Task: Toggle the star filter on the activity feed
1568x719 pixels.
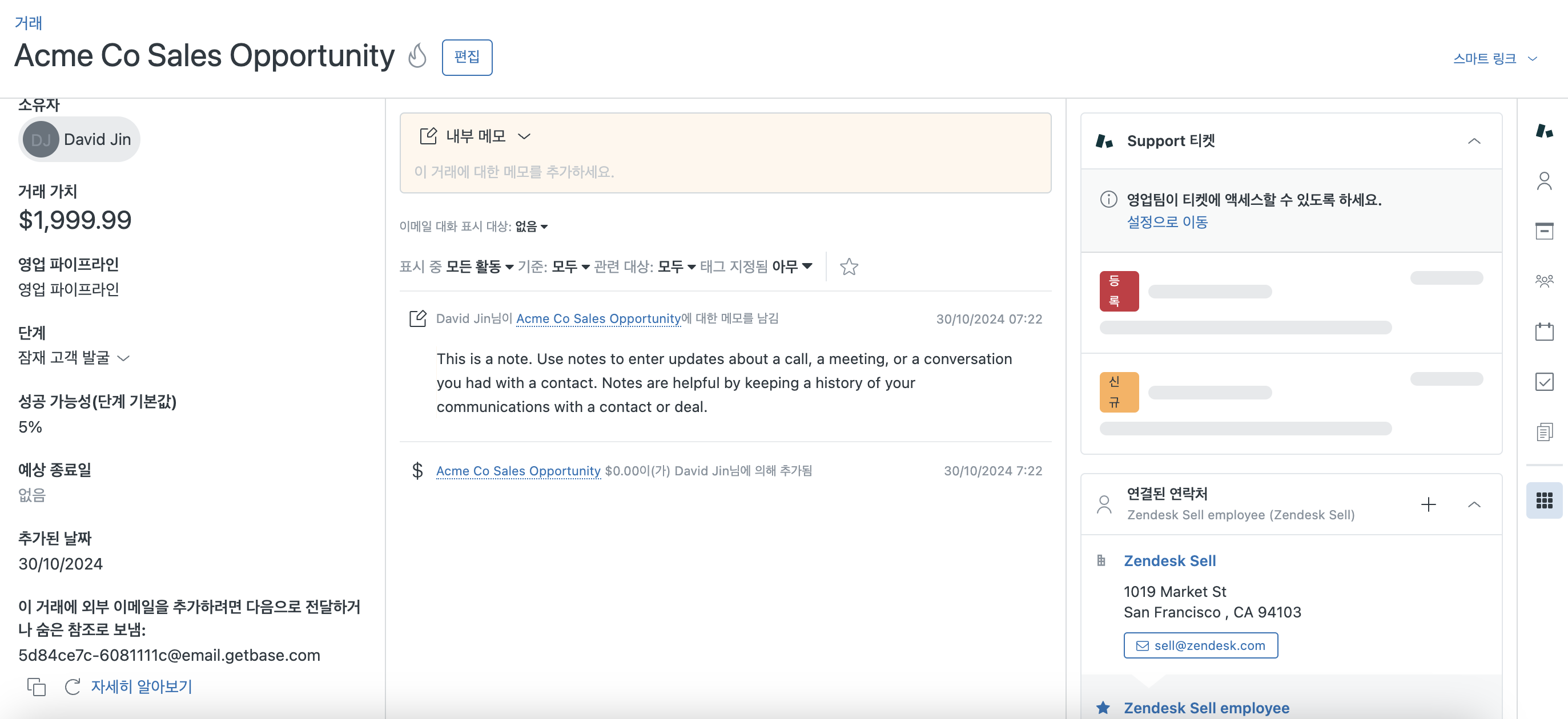Action: [849, 266]
